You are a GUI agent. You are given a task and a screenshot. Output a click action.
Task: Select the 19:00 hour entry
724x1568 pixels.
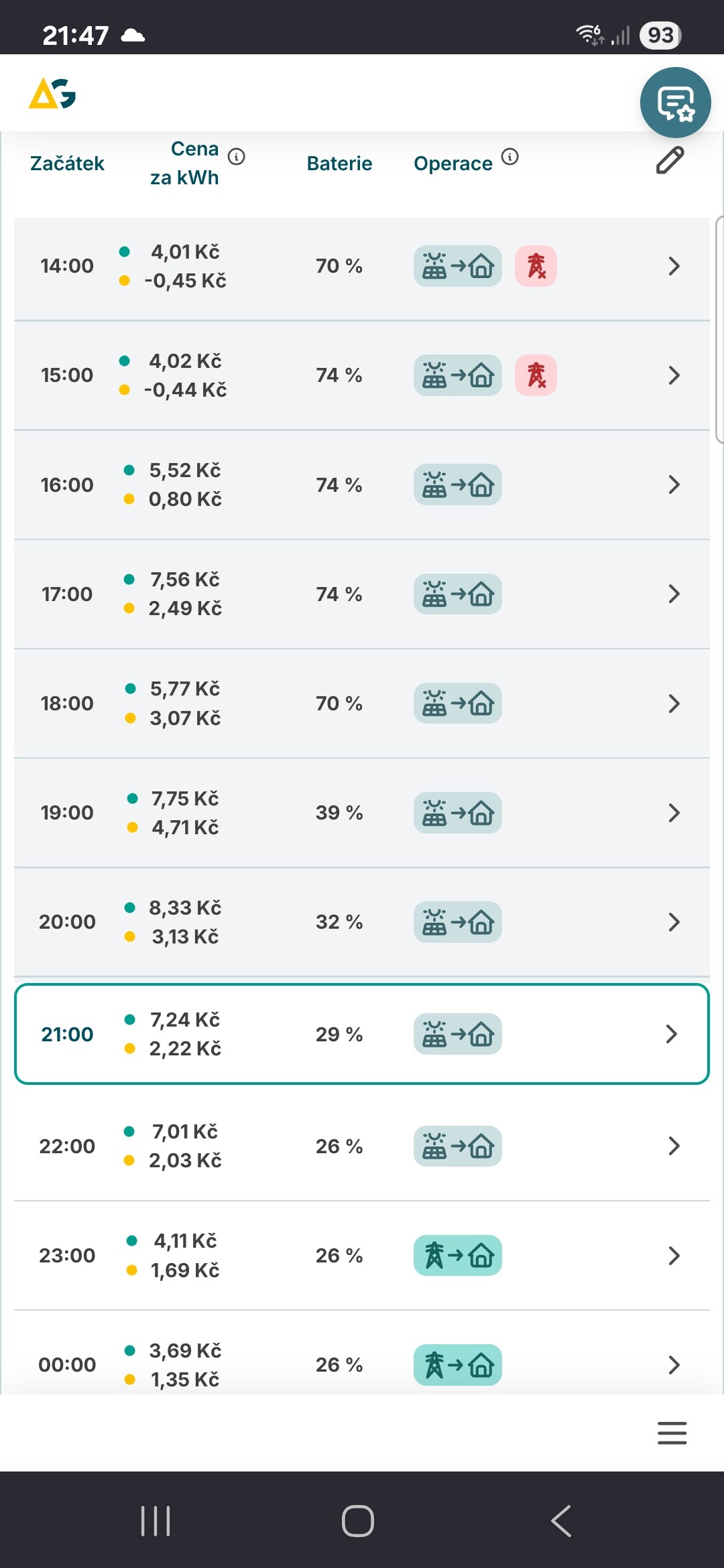(67, 813)
